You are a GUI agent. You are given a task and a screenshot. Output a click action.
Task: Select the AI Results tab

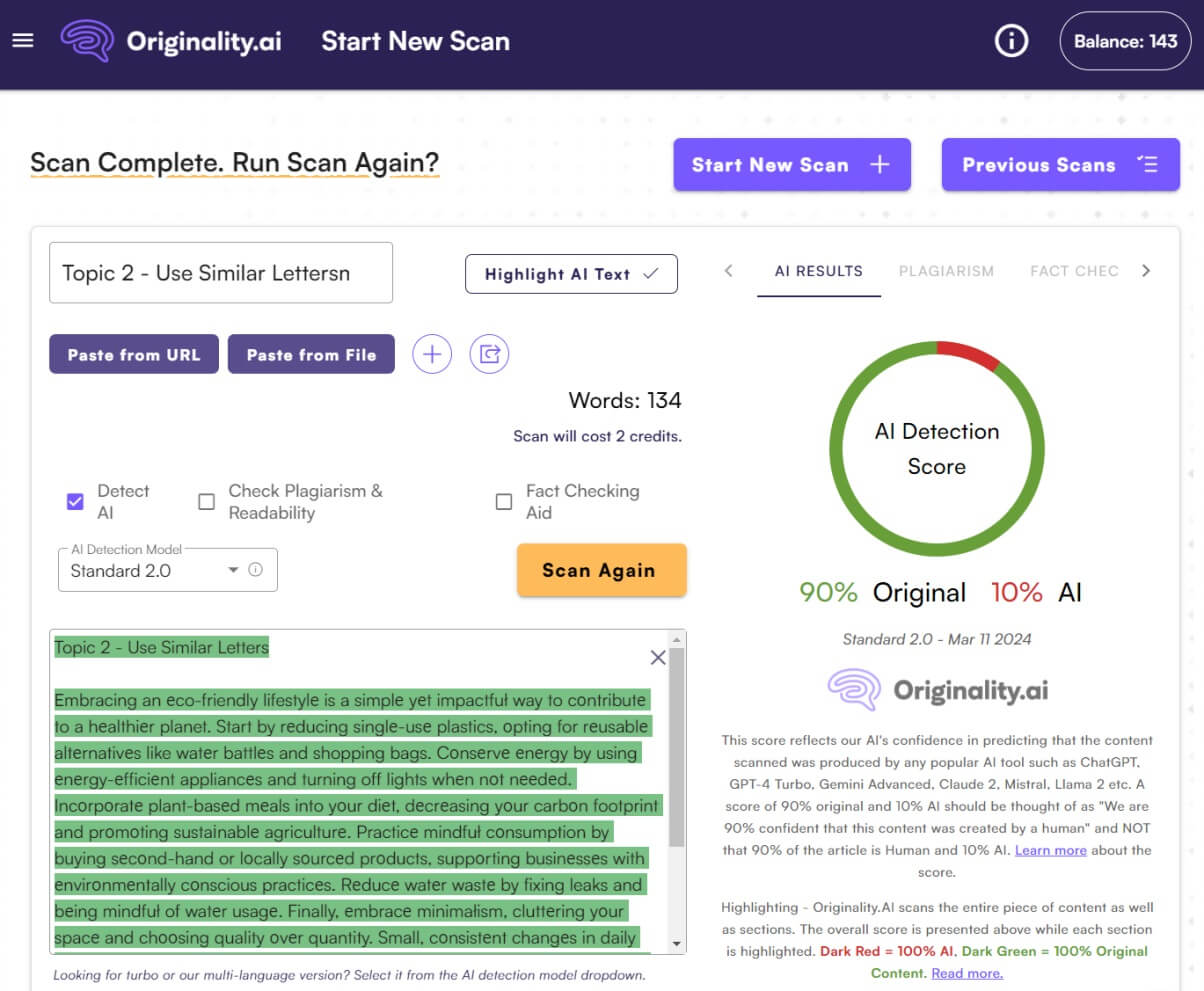click(x=818, y=271)
